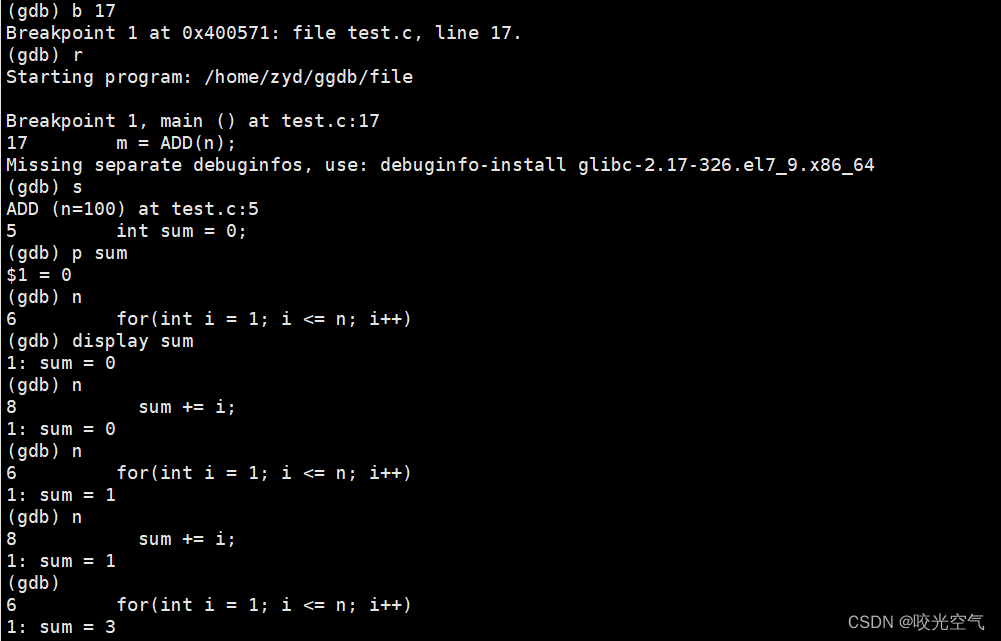Click the '$1 = 0' print result

click(x=39, y=275)
